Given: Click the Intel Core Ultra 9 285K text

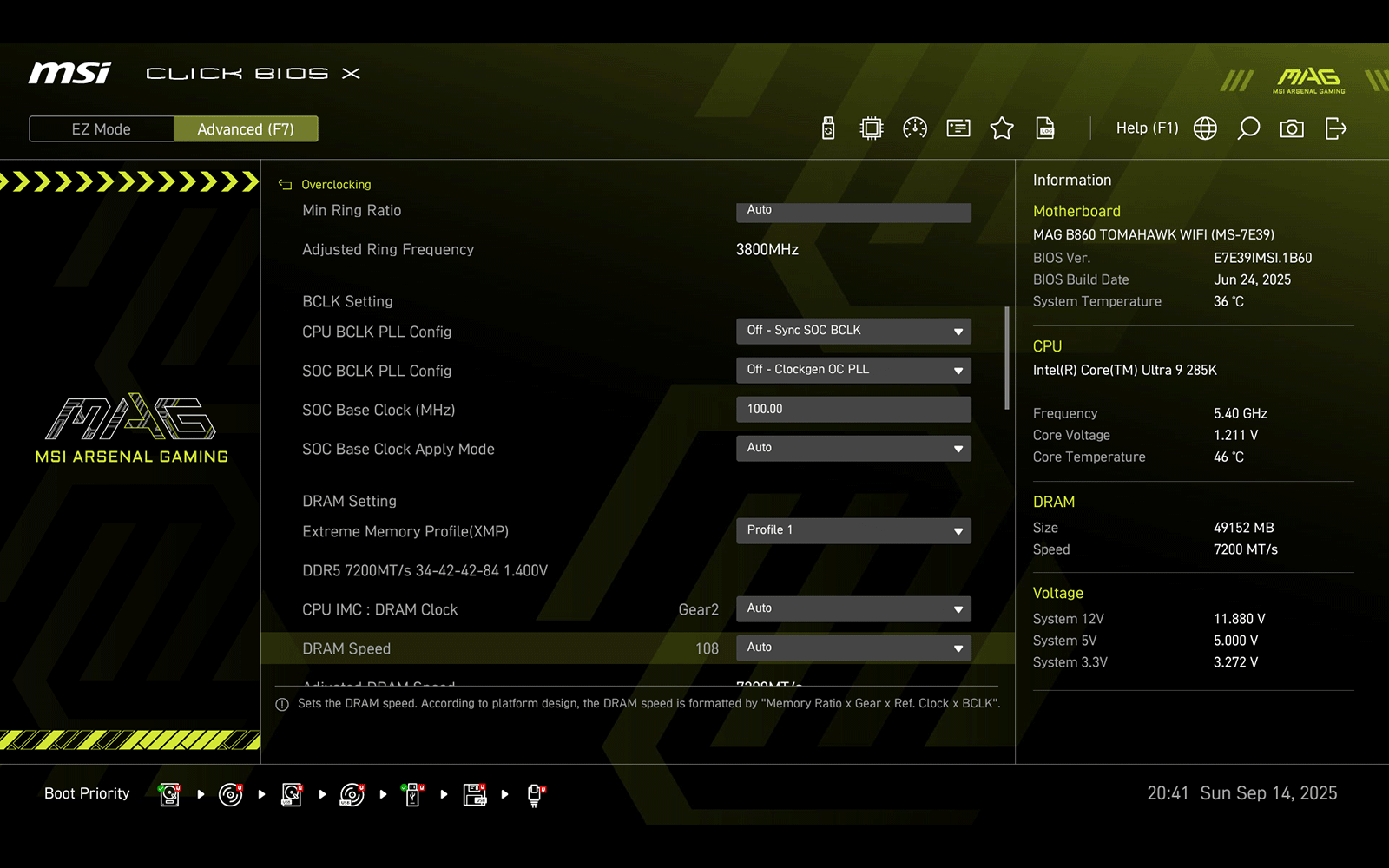Looking at the screenshot, I should 1125,370.
